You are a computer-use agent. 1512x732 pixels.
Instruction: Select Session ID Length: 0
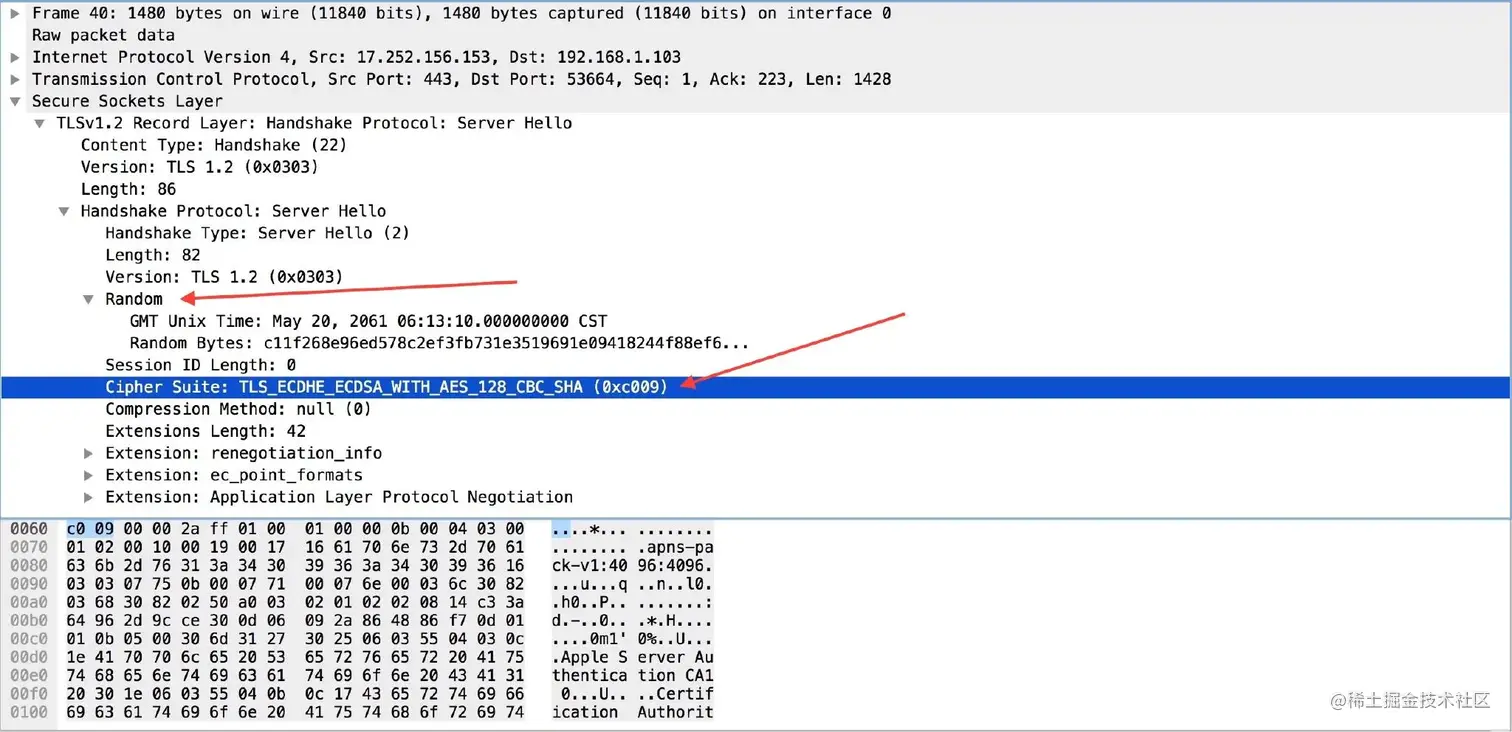point(756,365)
